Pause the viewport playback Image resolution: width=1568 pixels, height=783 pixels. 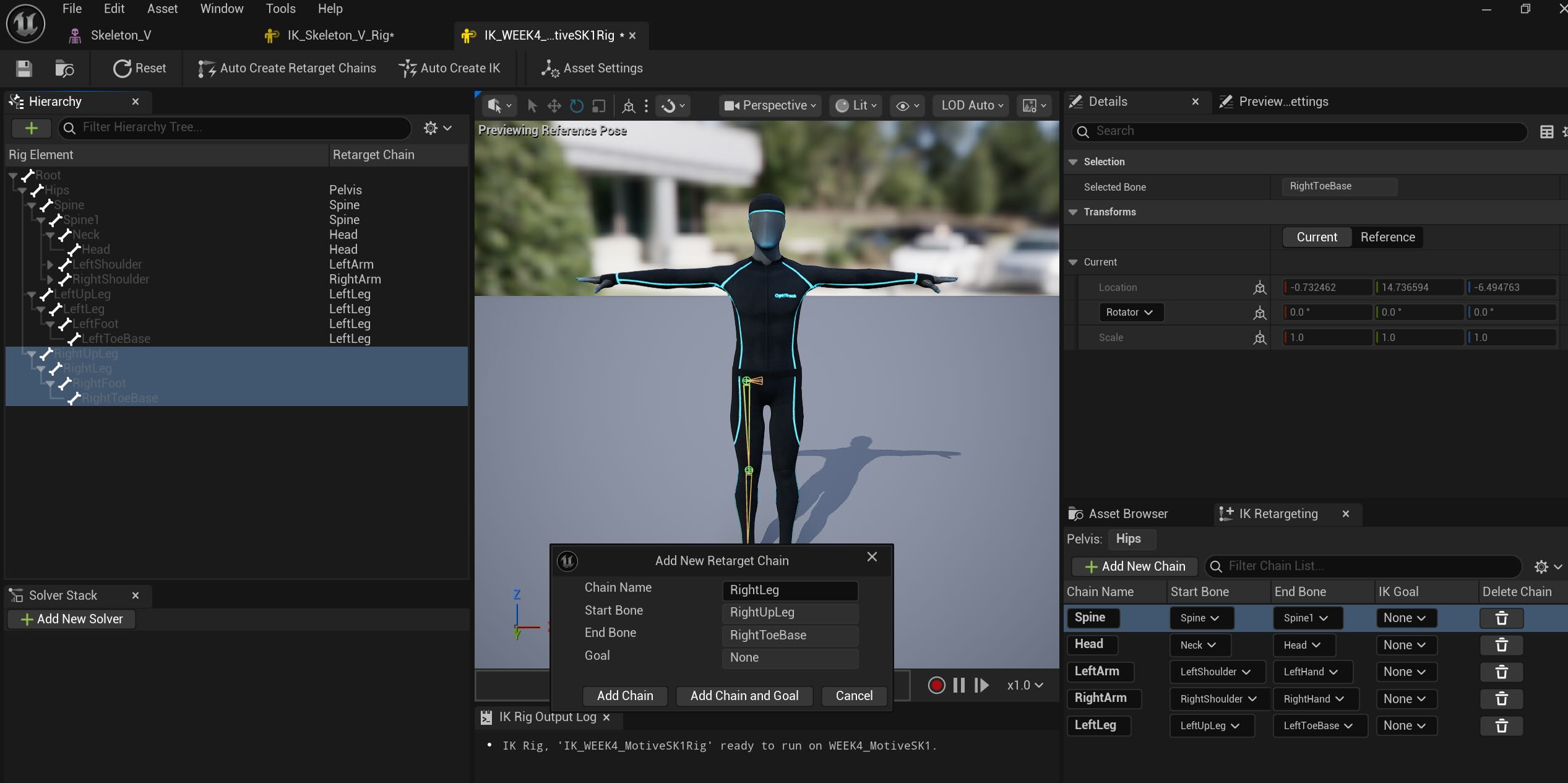(958, 685)
